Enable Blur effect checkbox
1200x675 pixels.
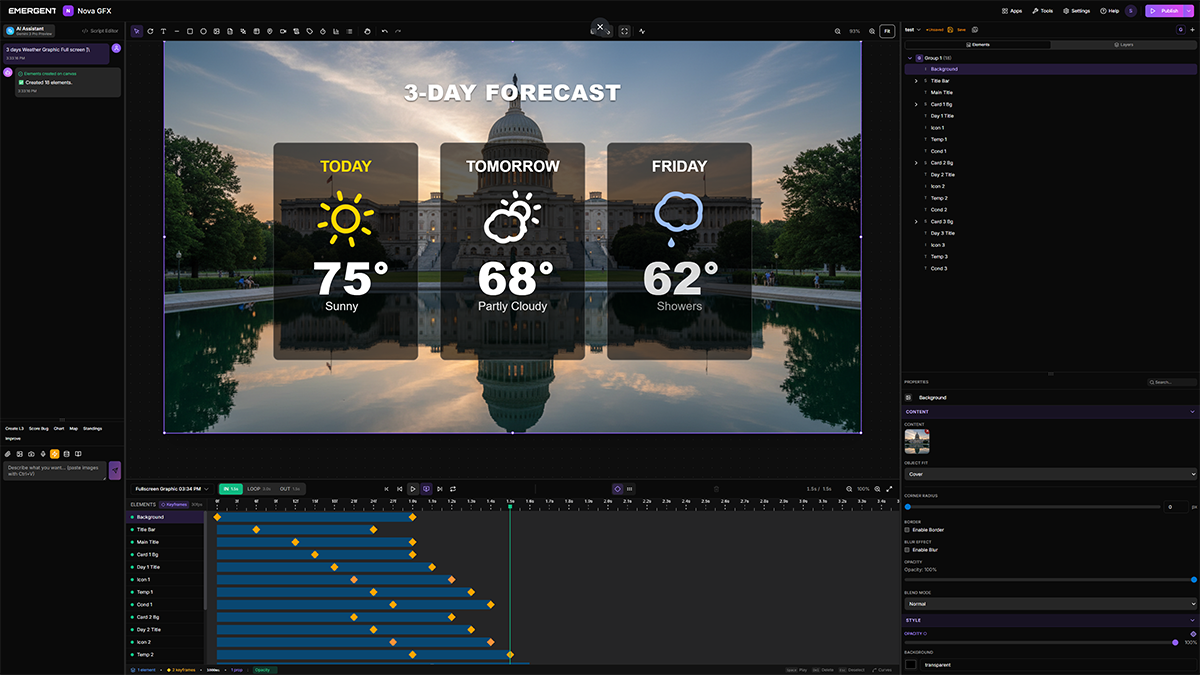(907, 550)
